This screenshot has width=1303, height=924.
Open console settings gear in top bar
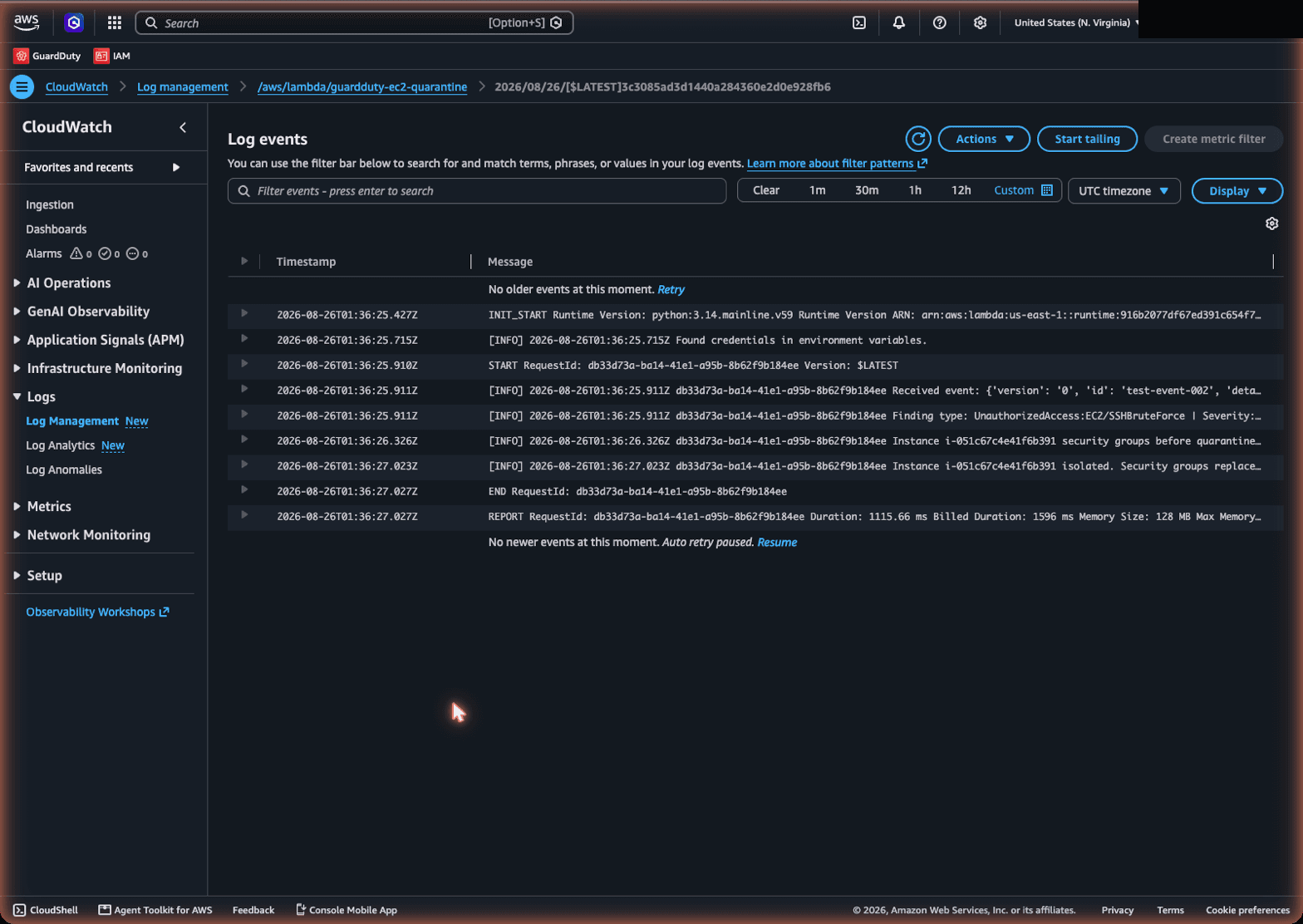[981, 22]
